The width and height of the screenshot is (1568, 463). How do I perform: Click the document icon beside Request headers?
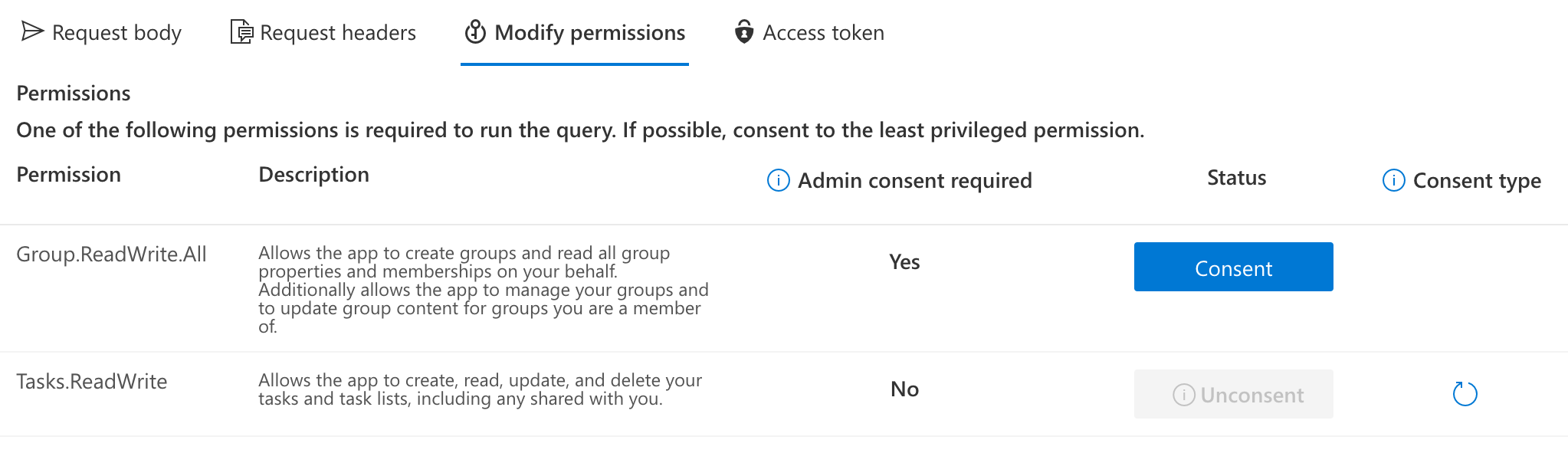click(241, 32)
